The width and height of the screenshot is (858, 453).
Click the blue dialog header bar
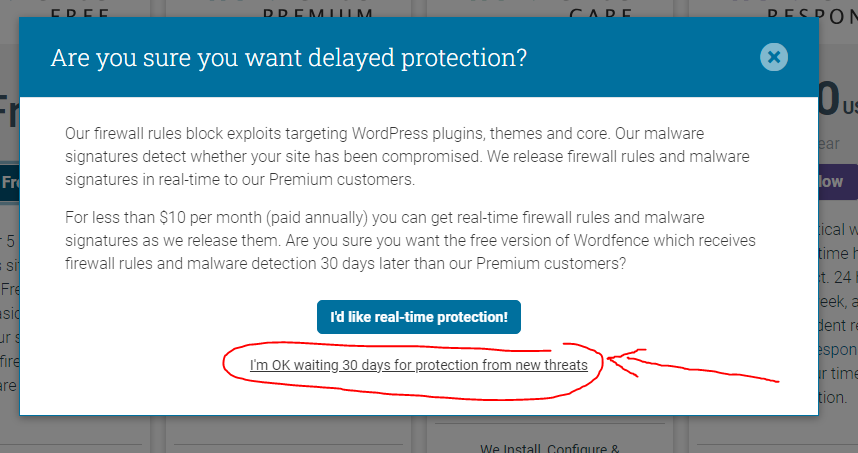(x=419, y=57)
